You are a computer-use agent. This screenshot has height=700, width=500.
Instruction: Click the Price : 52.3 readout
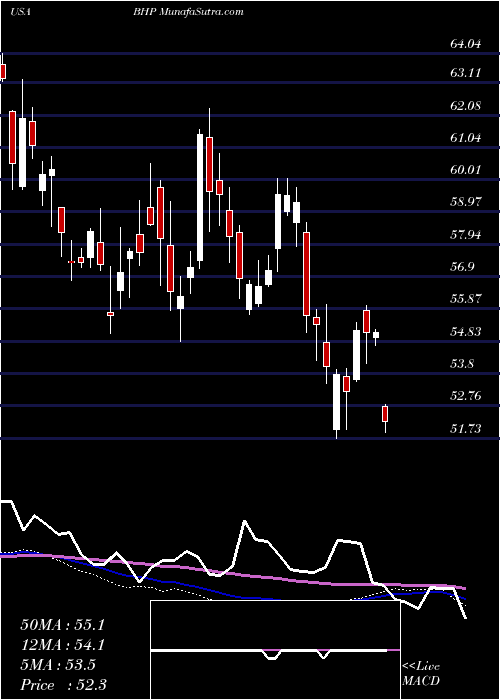click(x=63, y=685)
